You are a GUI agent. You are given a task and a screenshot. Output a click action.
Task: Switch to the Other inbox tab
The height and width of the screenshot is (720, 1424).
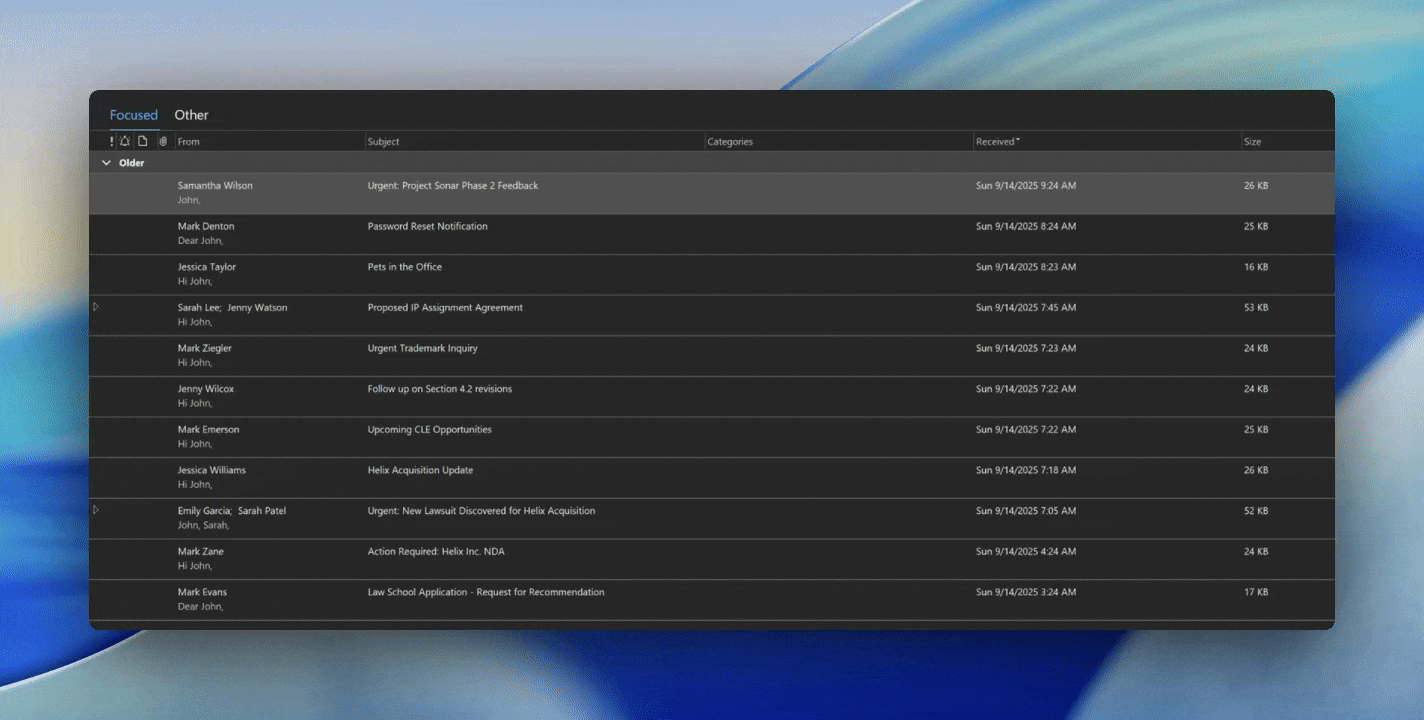(191, 114)
